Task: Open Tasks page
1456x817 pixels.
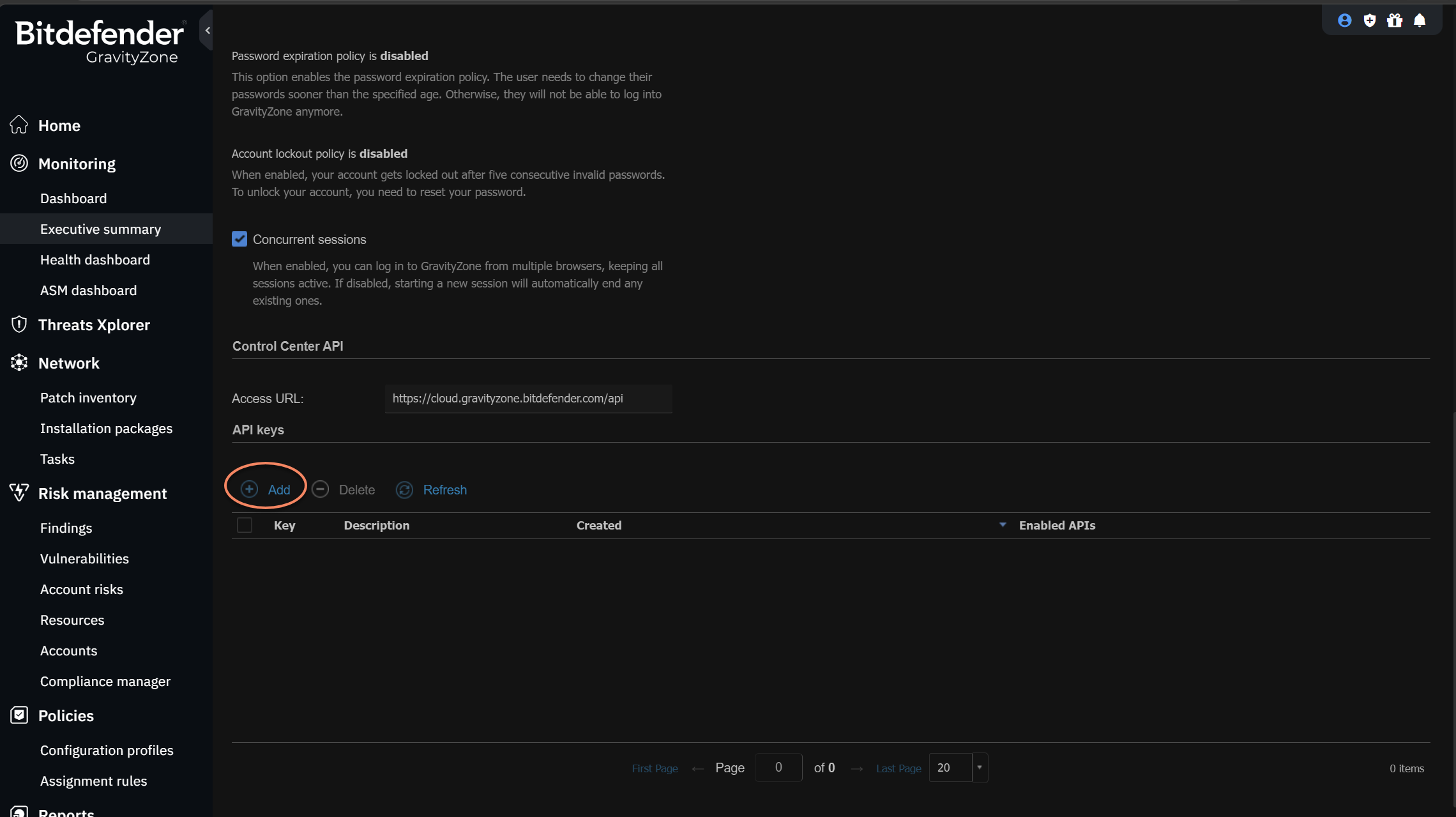Action: point(57,459)
